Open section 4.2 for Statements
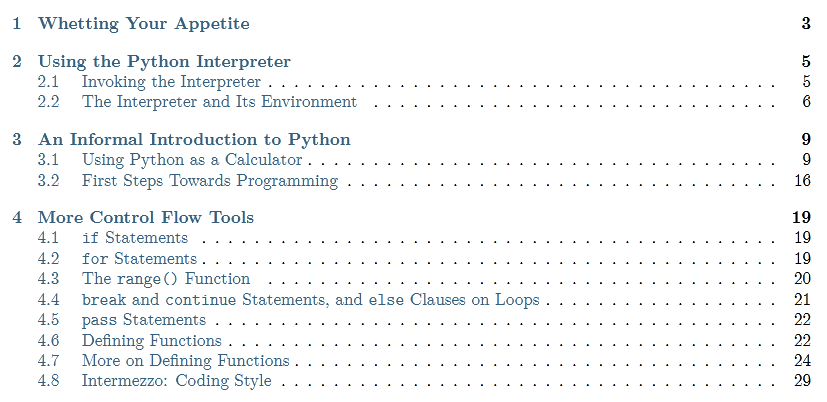Viewport: 827px width, 402px height. coord(138,258)
